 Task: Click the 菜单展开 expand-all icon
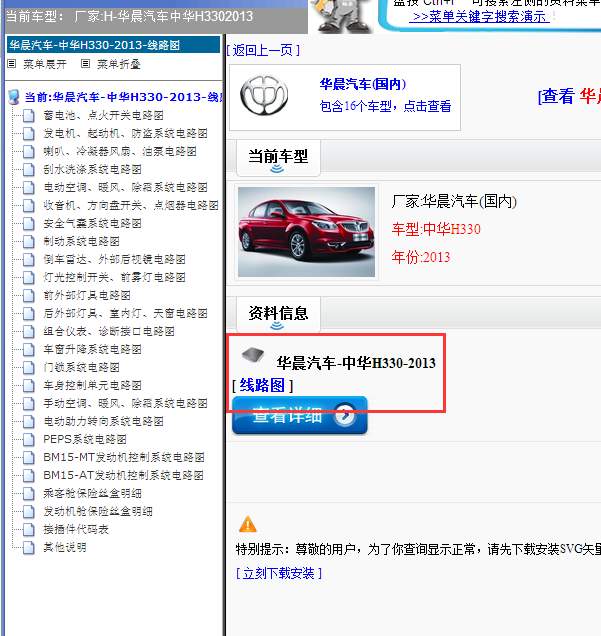[x=12, y=64]
